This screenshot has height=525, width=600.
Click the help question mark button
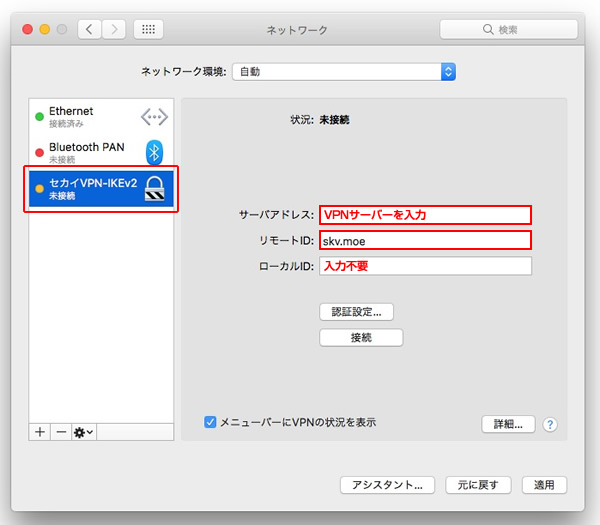[550, 424]
